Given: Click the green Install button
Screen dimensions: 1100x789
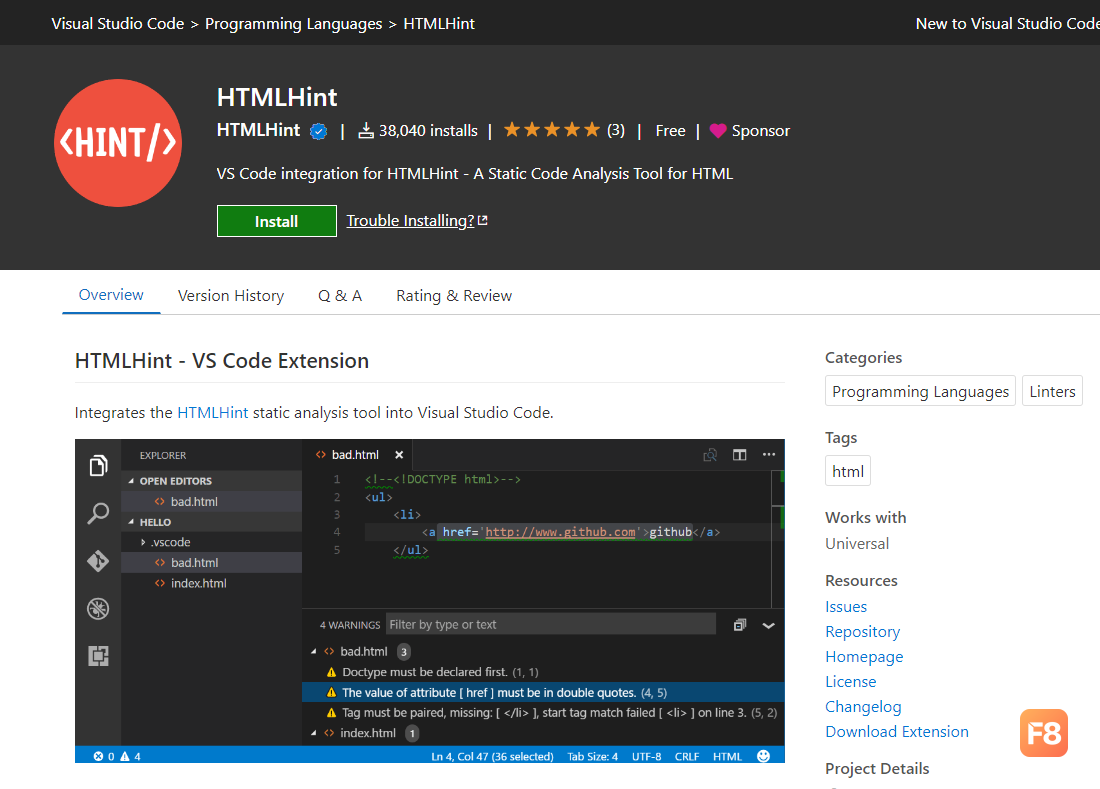Looking at the screenshot, I should pos(276,221).
